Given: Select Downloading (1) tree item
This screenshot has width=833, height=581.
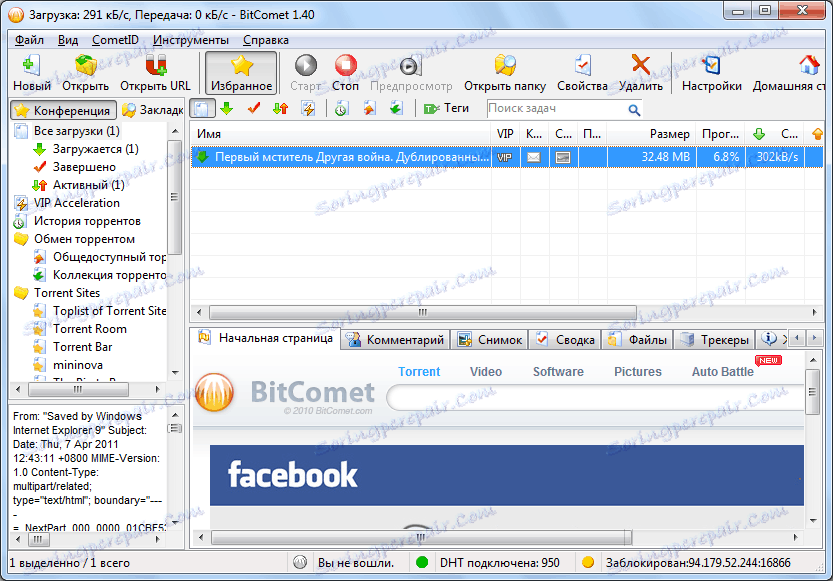Looking at the screenshot, I should pyautogui.click(x=96, y=149).
